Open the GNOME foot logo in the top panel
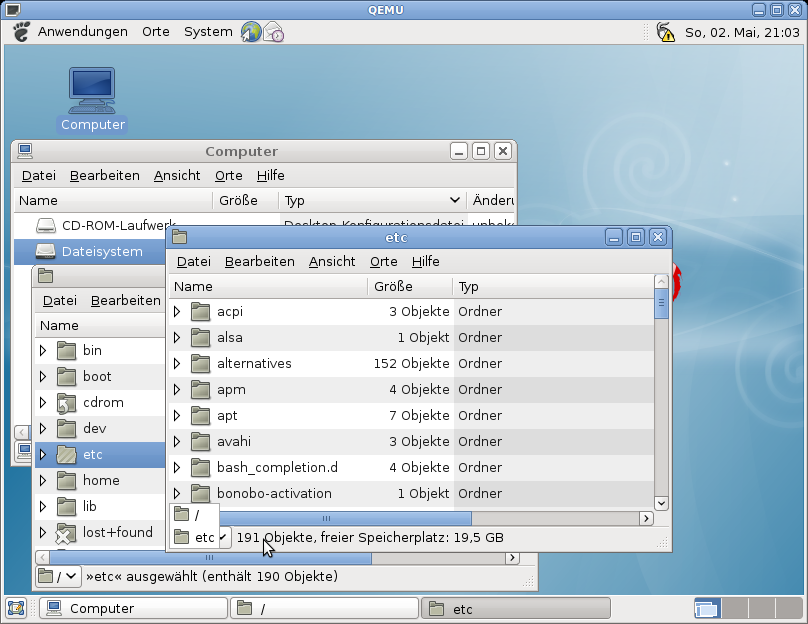Viewport: 808px width, 624px height. (x=21, y=32)
